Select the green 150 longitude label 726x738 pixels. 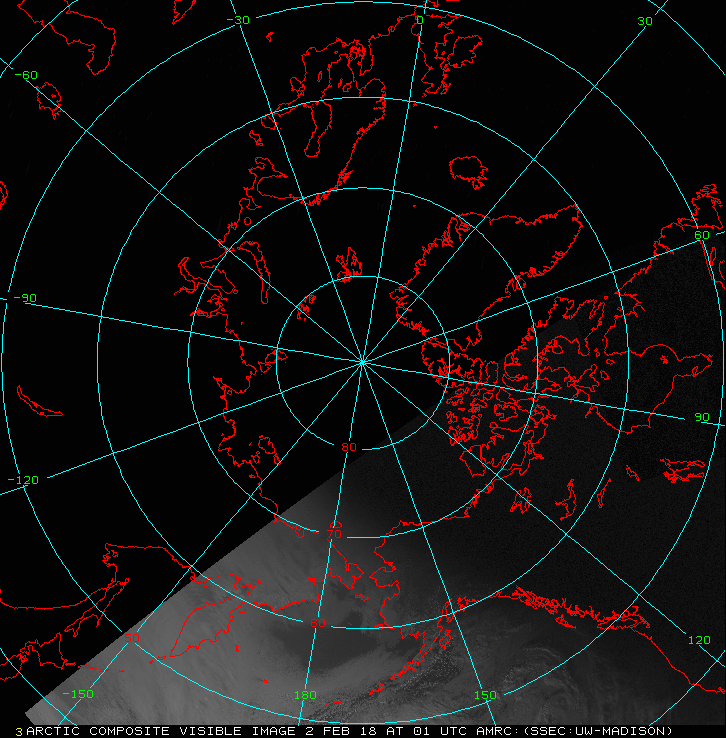tap(485, 695)
